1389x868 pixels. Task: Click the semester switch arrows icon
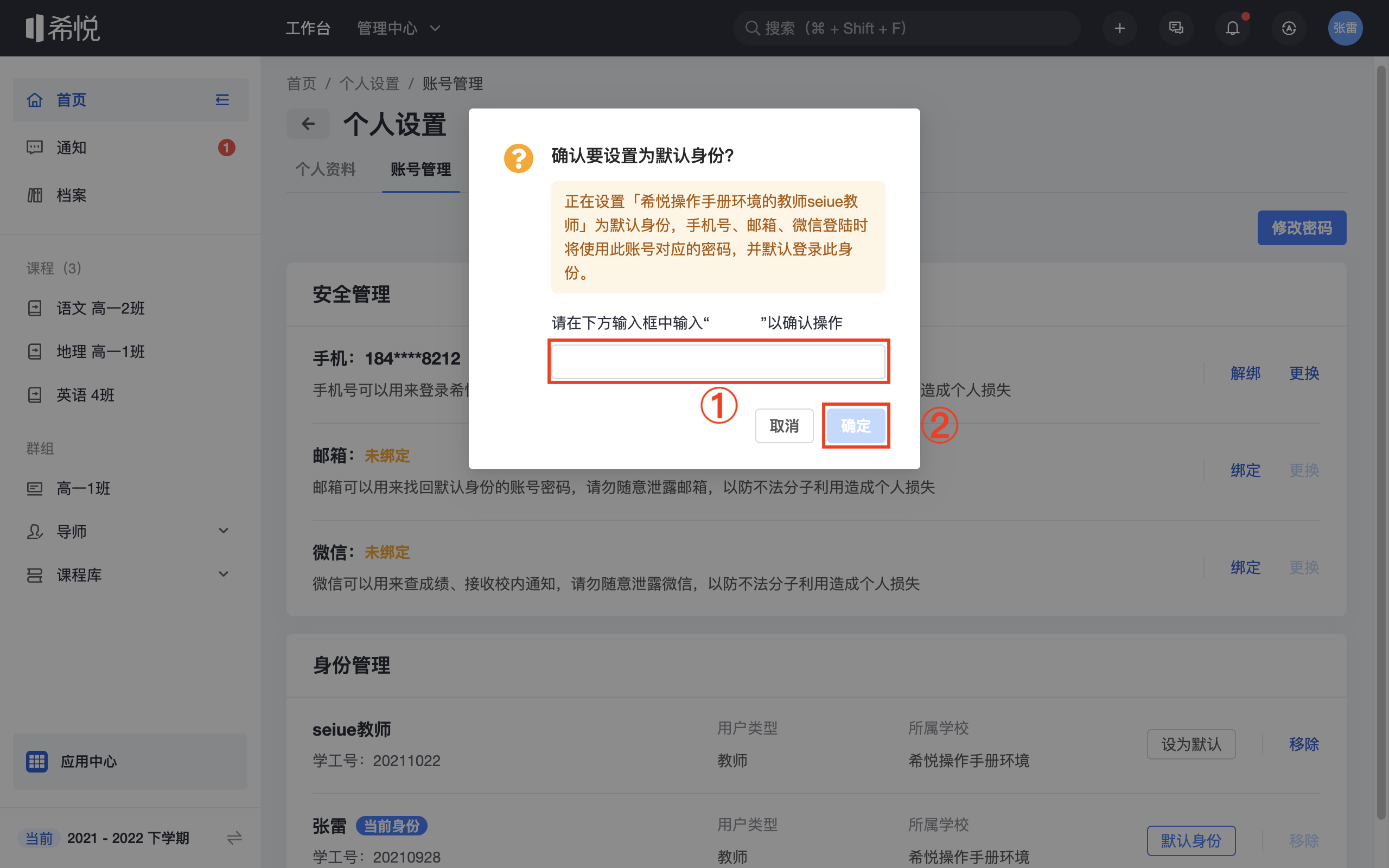(x=234, y=838)
